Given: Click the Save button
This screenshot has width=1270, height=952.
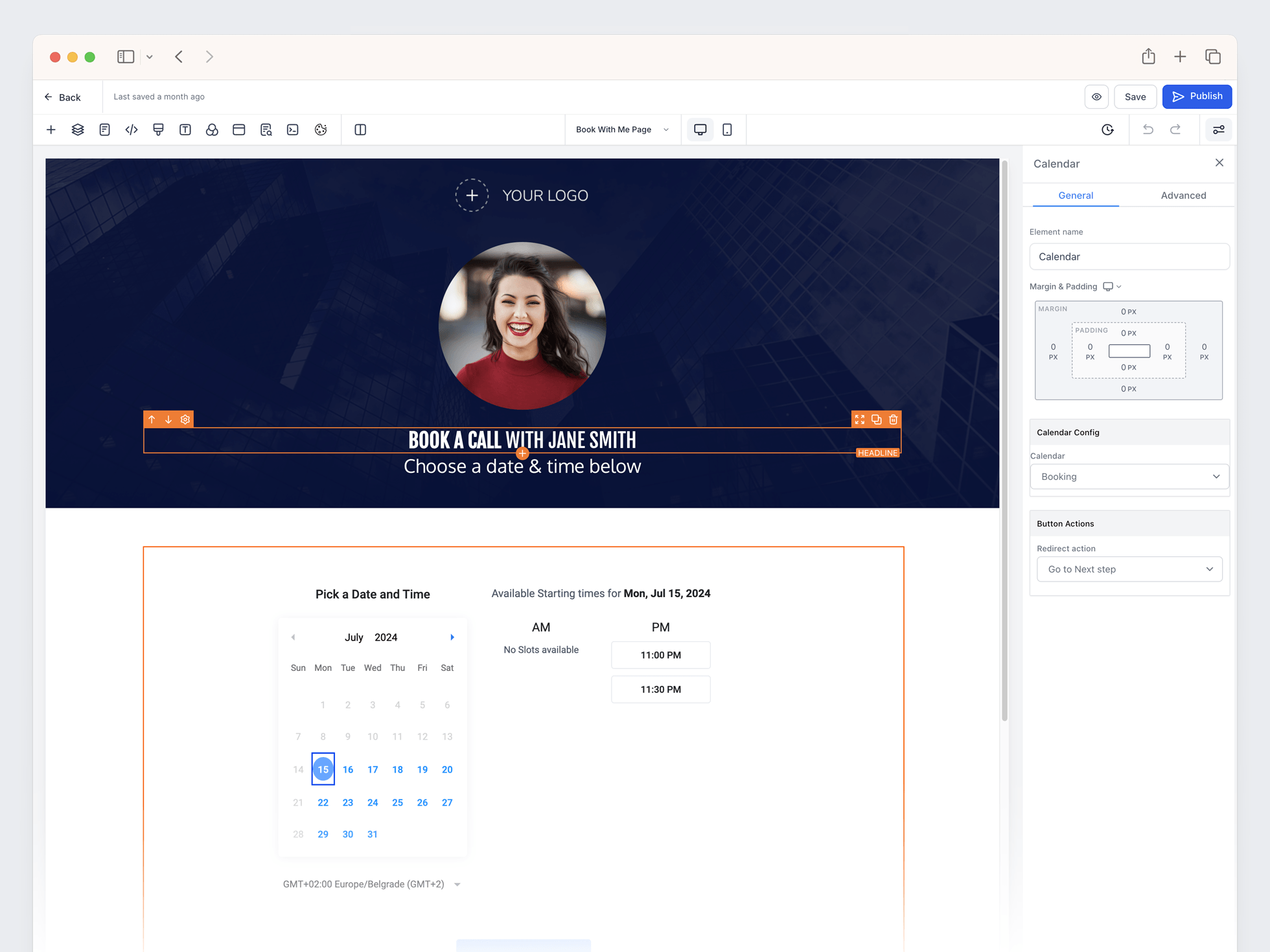Looking at the screenshot, I should click(1135, 96).
